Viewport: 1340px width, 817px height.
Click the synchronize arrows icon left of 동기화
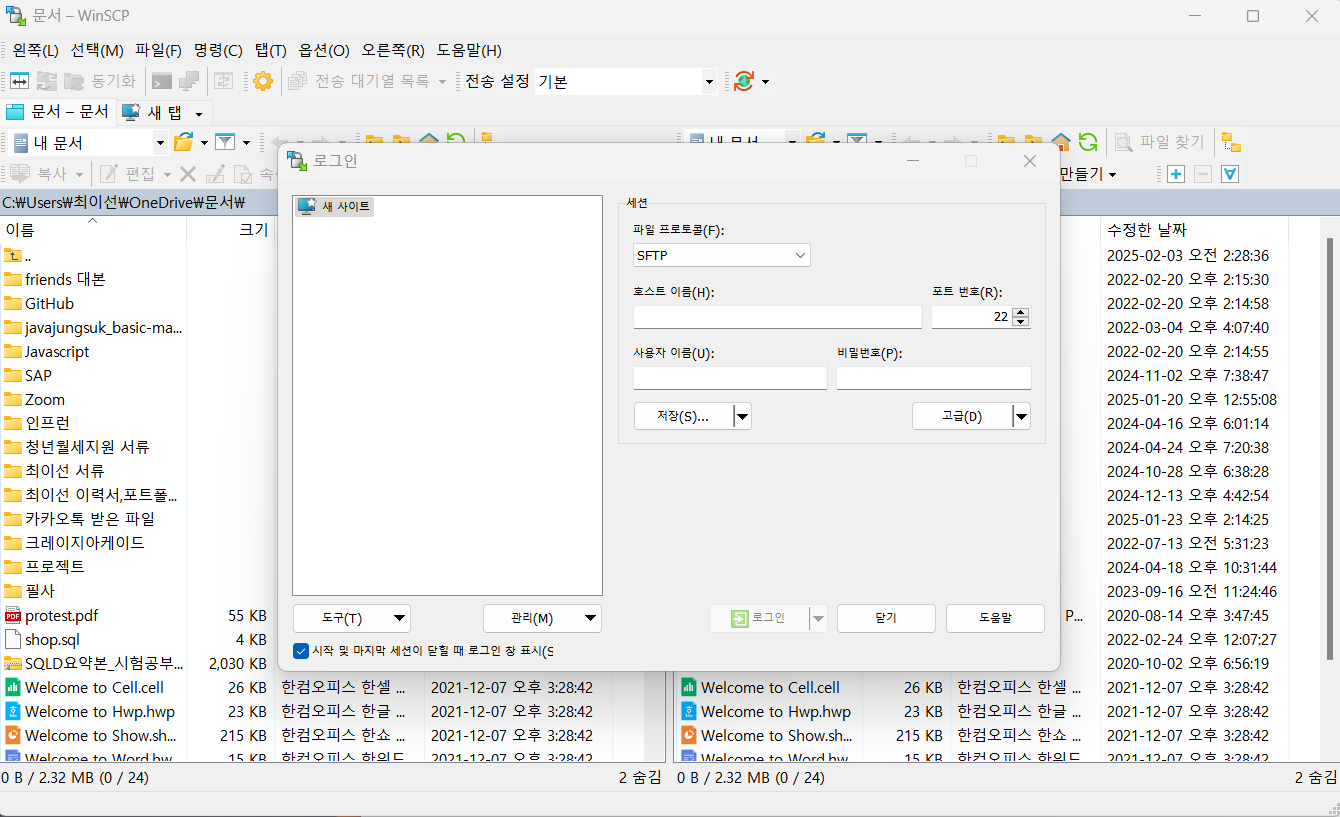(x=47, y=81)
